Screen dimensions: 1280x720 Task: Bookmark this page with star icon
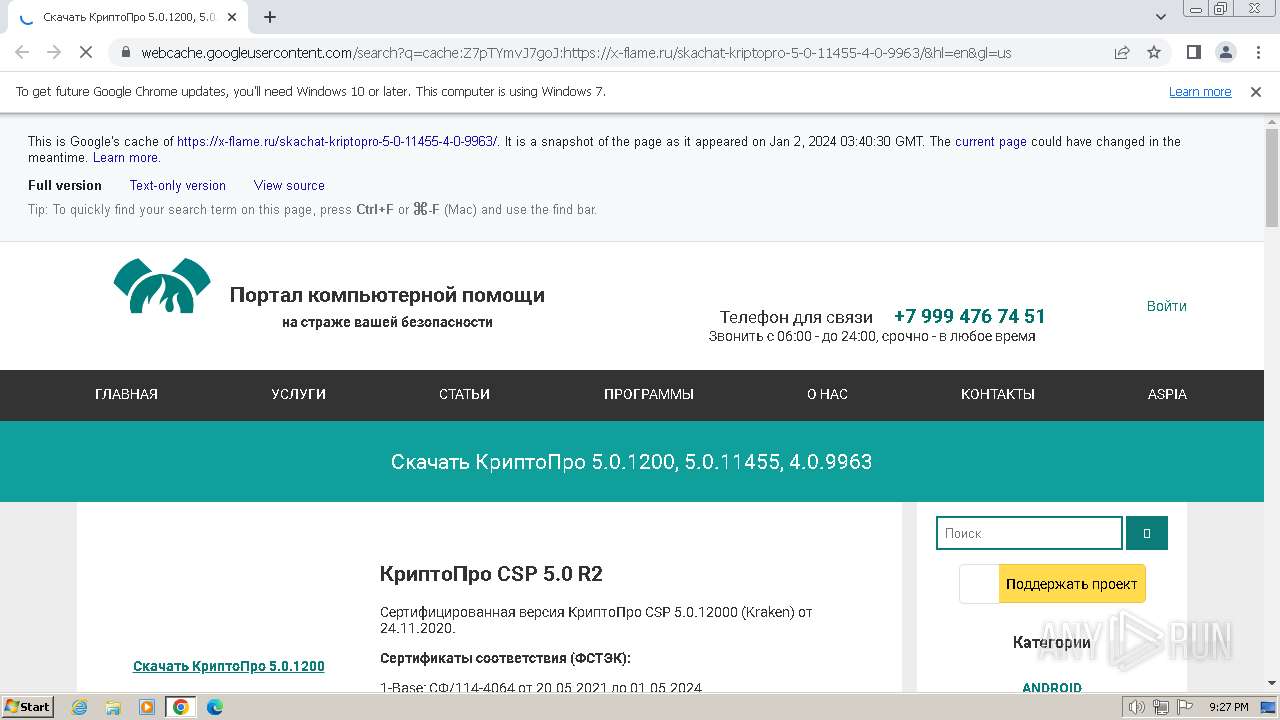coord(1154,52)
